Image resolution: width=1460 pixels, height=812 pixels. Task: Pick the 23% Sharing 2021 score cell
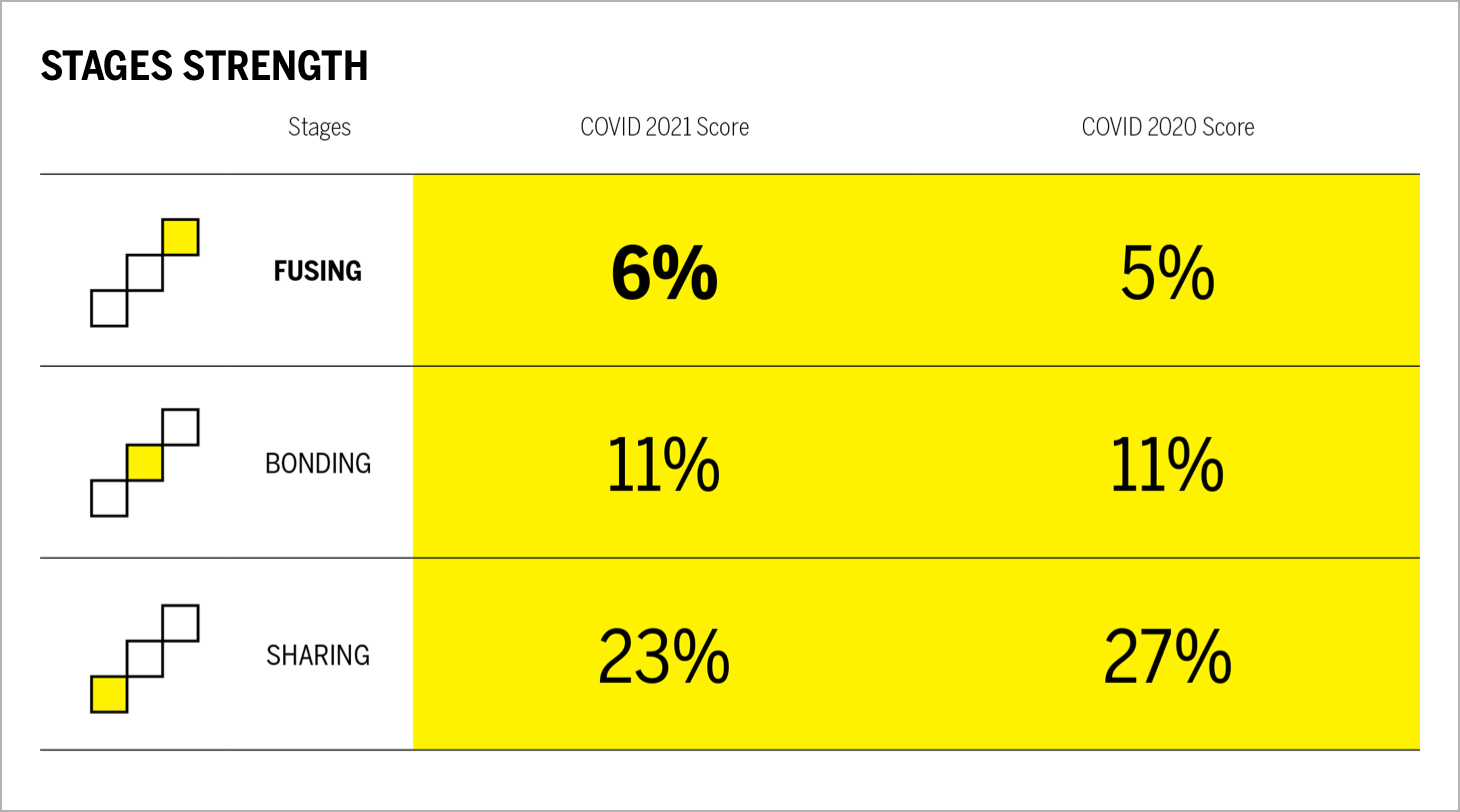click(x=664, y=657)
